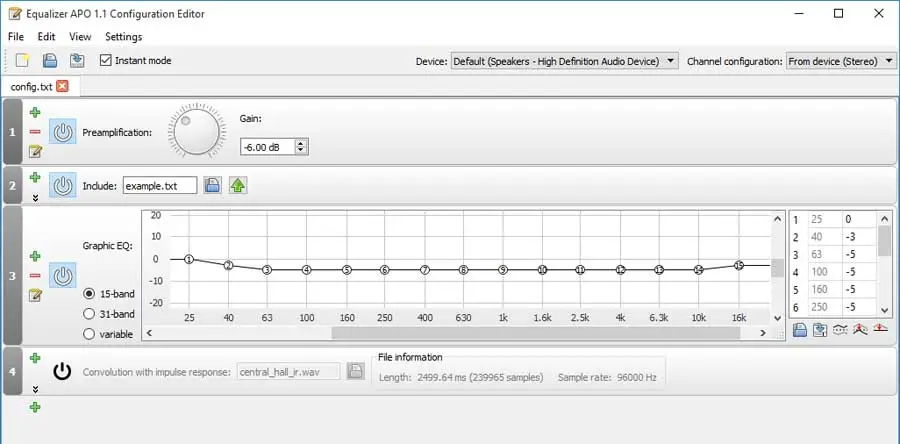The image size is (900, 444).
Task: Normalize the Graphic EQ response
Action: point(860,330)
